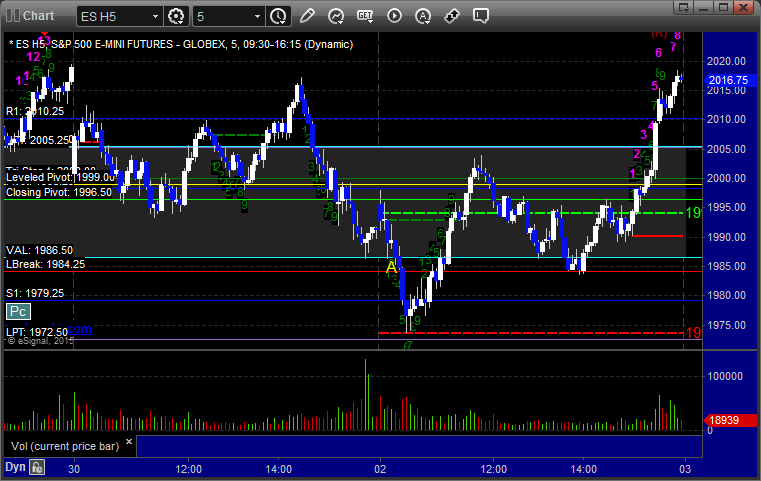Click the Closing Pivot: 1996.50 label
The image size is (761, 481).
click(59, 192)
